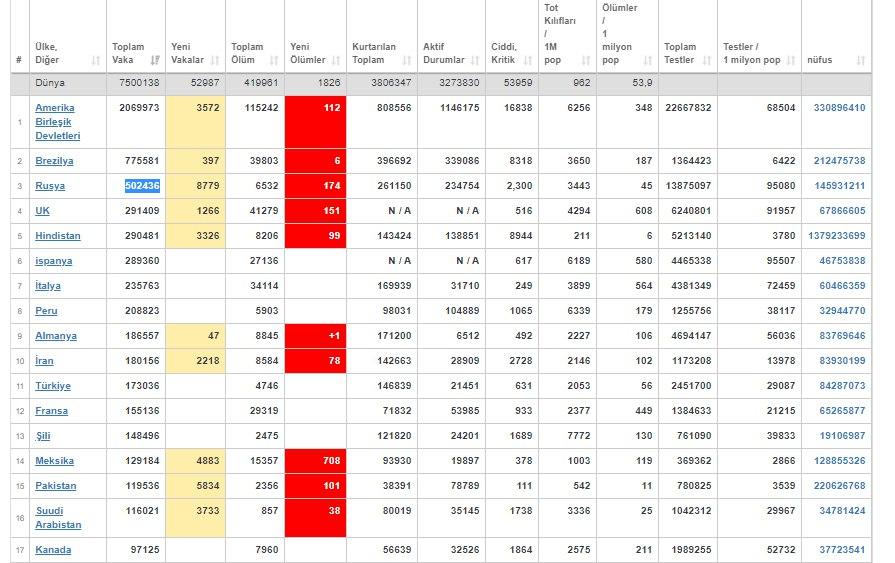This screenshot has width=895, height=563.
Task: Select Türkiye total deaths 4746
Action: [267, 386]
